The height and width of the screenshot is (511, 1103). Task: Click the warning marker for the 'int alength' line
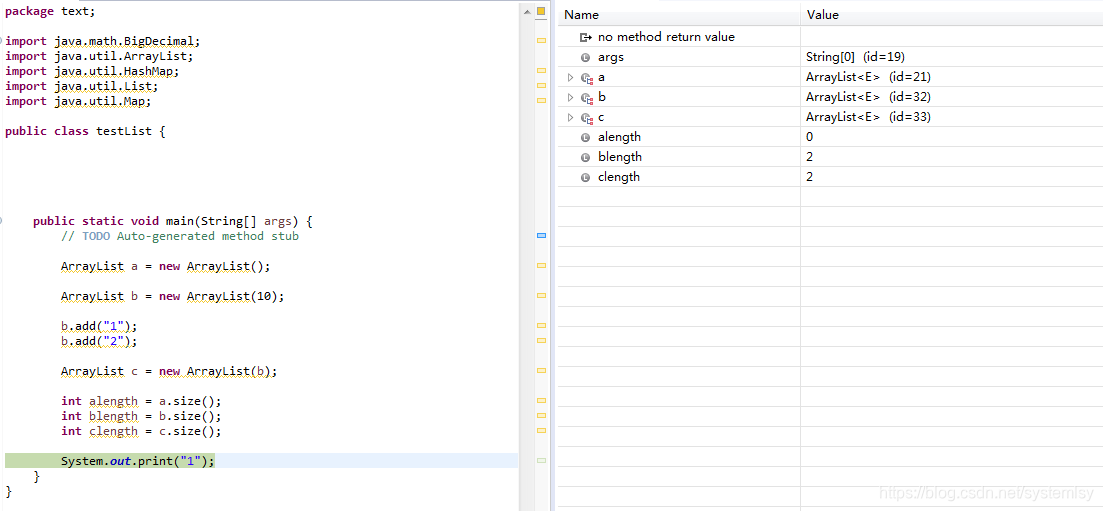click(542, 400)
